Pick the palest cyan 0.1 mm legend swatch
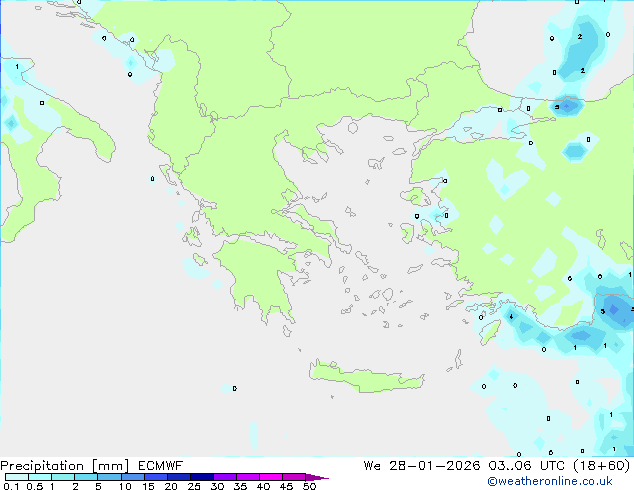Screen dimensions: 634x490 pos(17,477)
